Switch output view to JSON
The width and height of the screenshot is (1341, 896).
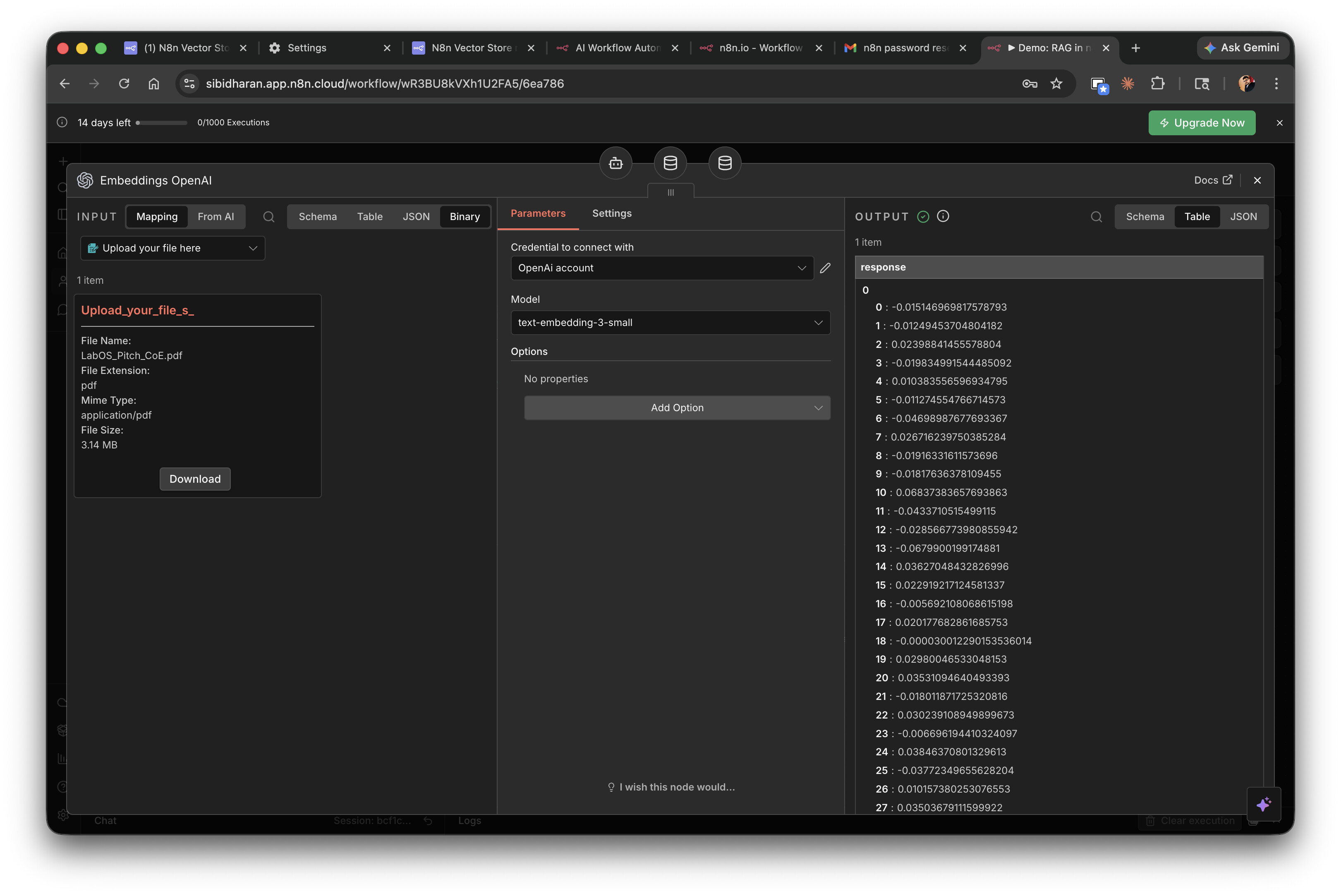(x=1243, y=217)
